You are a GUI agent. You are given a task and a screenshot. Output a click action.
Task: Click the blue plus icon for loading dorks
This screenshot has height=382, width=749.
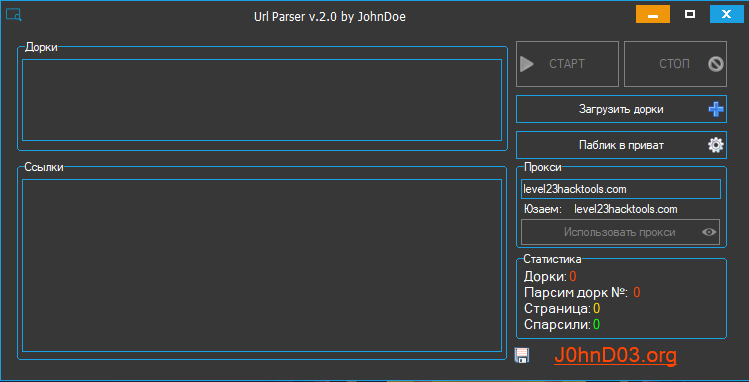716,109
